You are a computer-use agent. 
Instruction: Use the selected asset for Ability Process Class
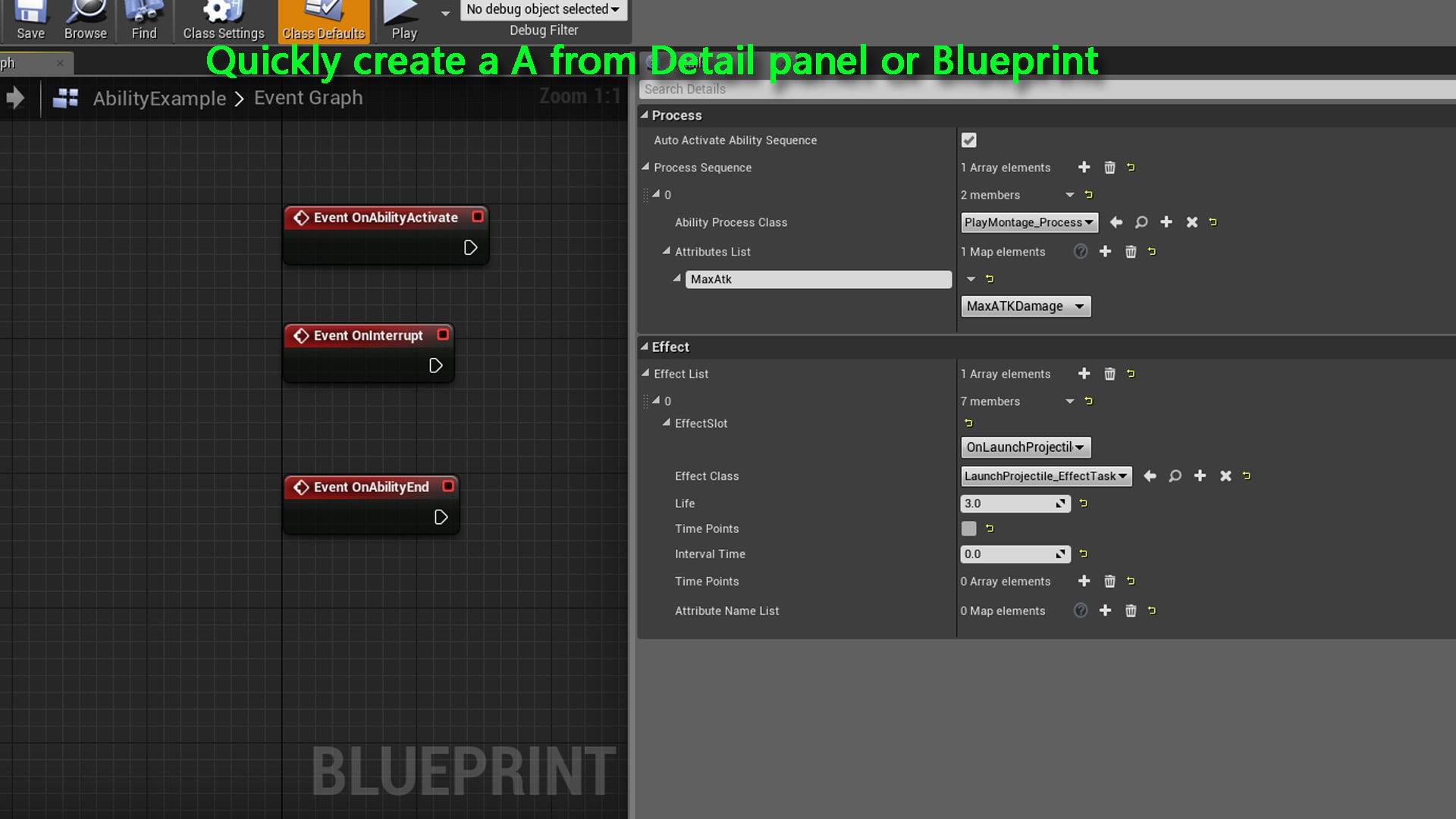click(1116, 222)
